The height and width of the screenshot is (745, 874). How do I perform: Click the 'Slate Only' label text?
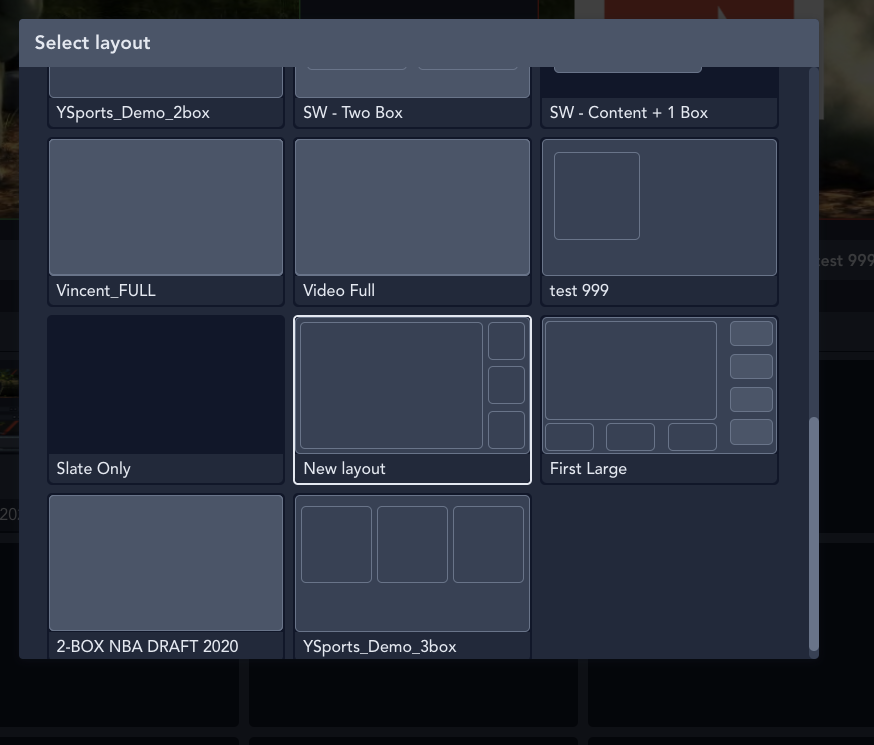coord(93,469)
